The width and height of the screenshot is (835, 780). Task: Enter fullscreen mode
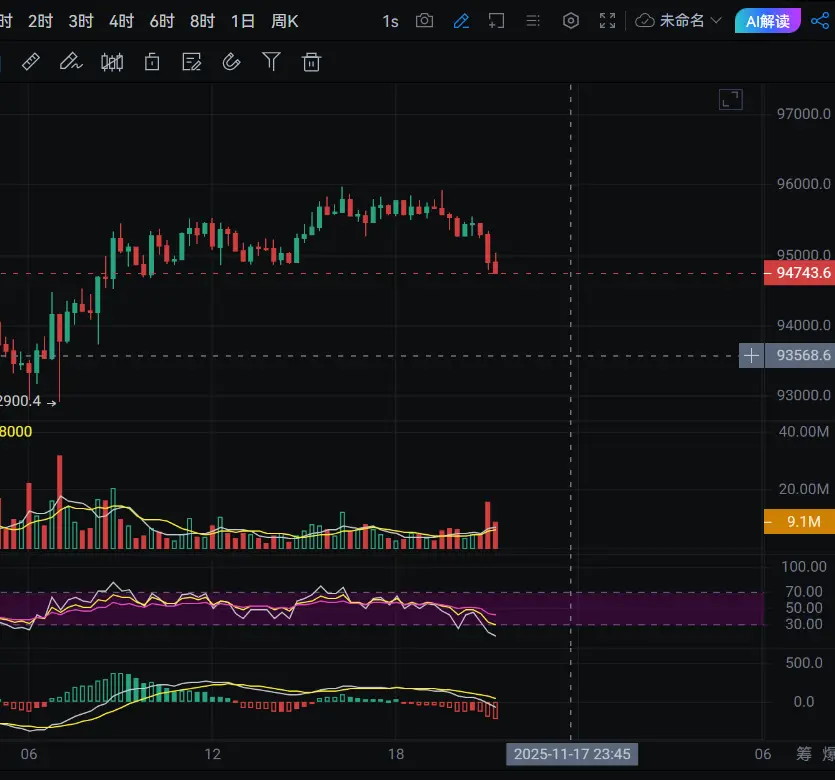pos(607,21)
